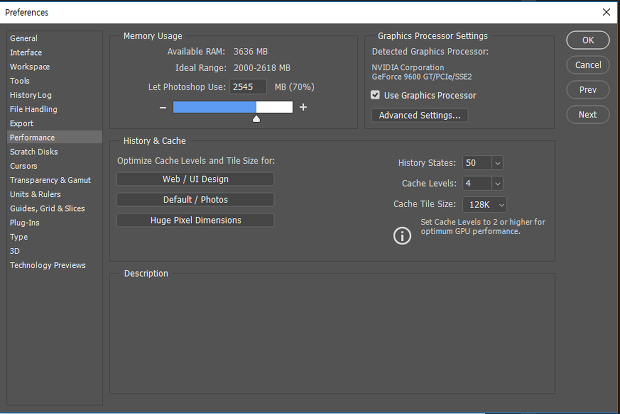Click the Ideal Range value 2000-2618 MB
The image size is (620, 414).
coord(262,68)
